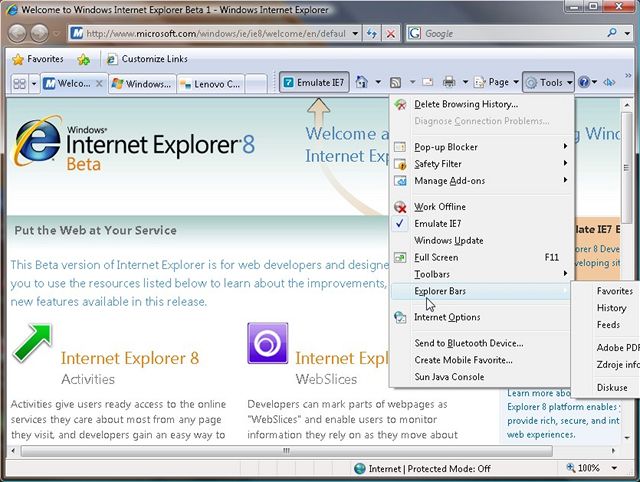Expand the tab list dropdown arrow
This screenshot has height=482, width=640.
[x=34, y=84]
